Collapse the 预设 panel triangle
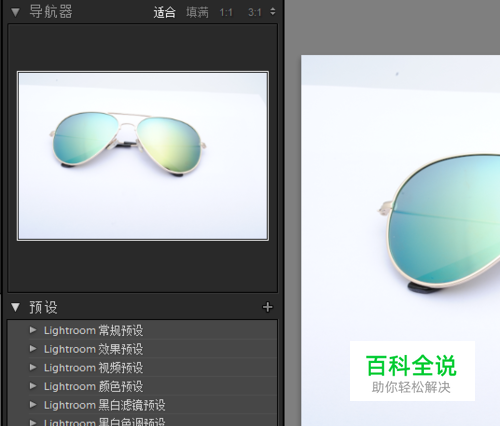Image resolution: width=500 pixels, height=426 pixels. click(x=15, y=307)
